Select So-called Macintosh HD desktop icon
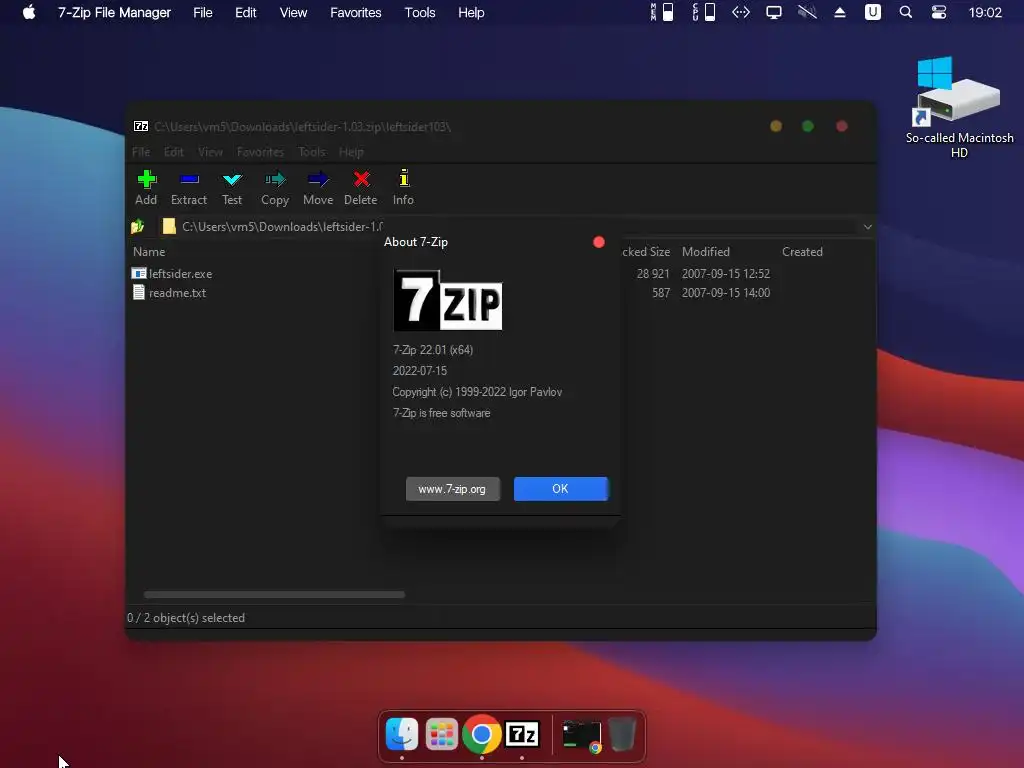The height and width of the screenshot is (768, 1024). 959,108
